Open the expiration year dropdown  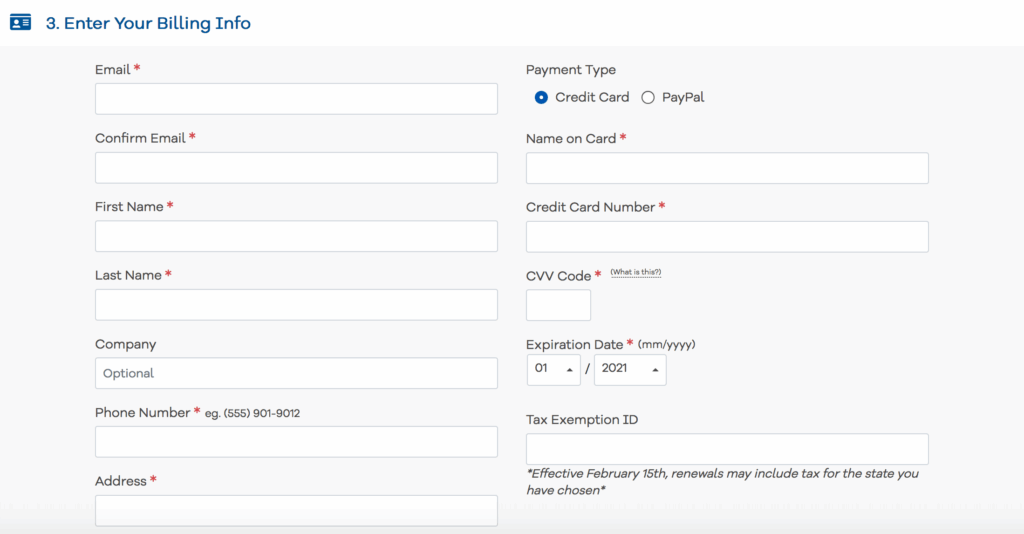(630, 369)
